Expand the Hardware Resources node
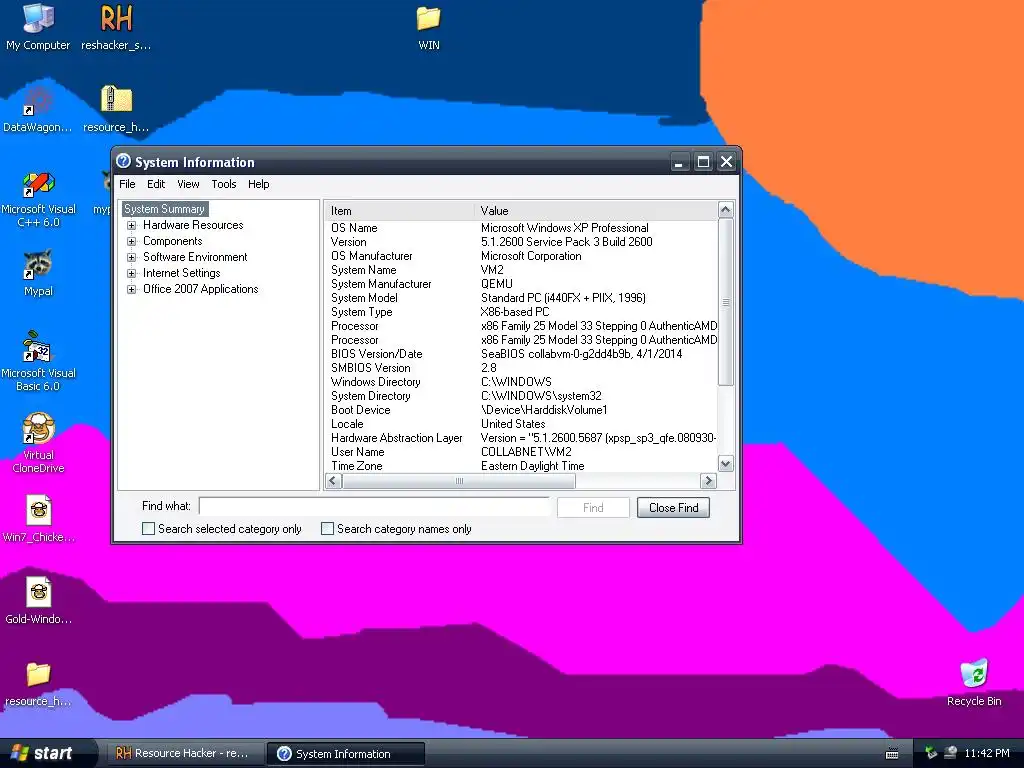The height and width of the screenshot is (768, 1024). (131, 225)
